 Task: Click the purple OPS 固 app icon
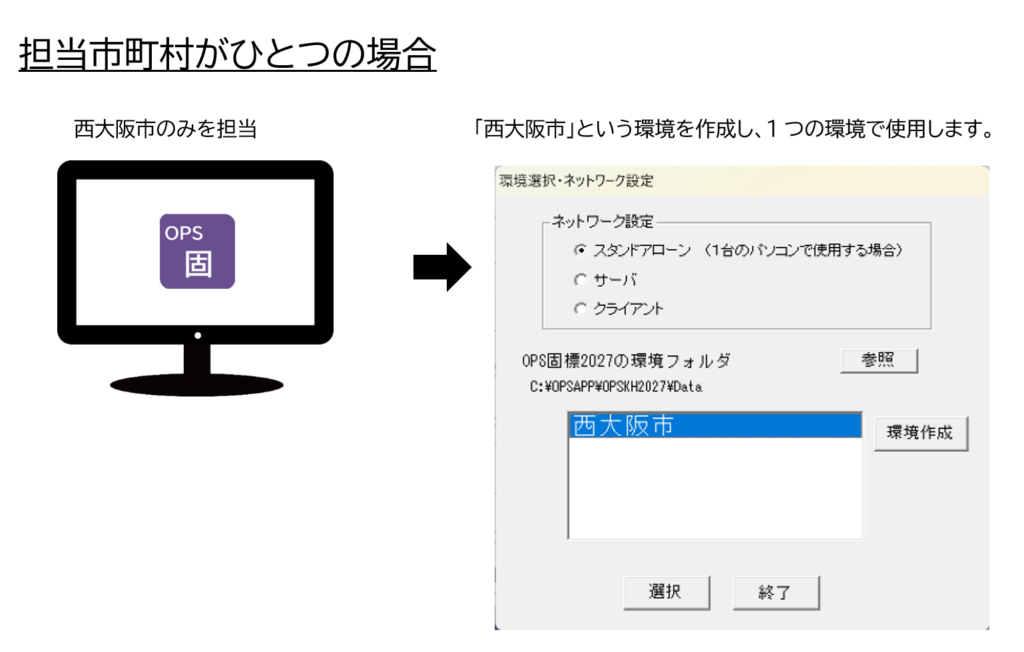197,251
